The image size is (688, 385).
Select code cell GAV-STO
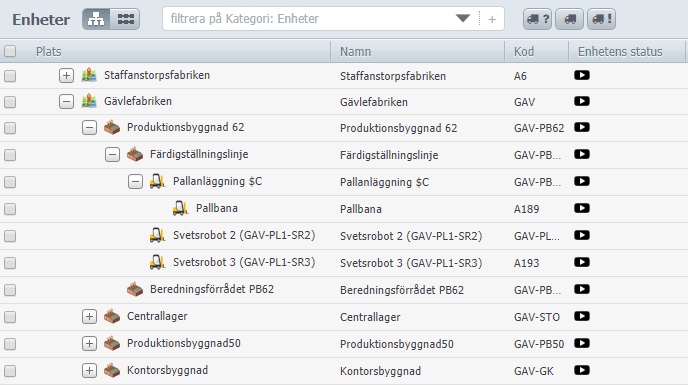537,317
